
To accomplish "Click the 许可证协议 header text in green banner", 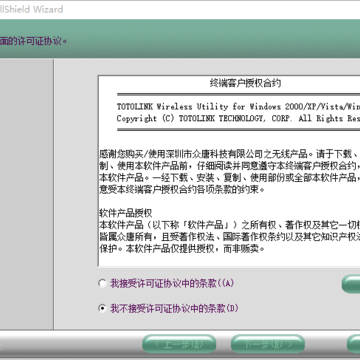I will [x=33, y=42].
